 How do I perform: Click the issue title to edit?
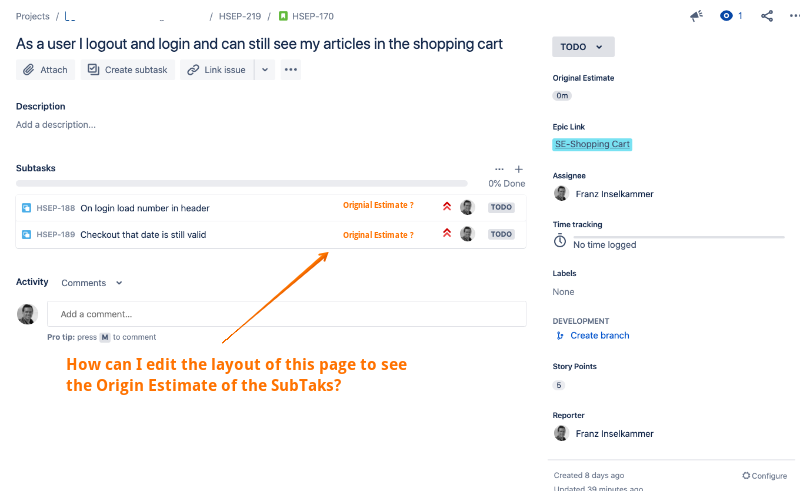pyautogui.click(x=259, y=44)
